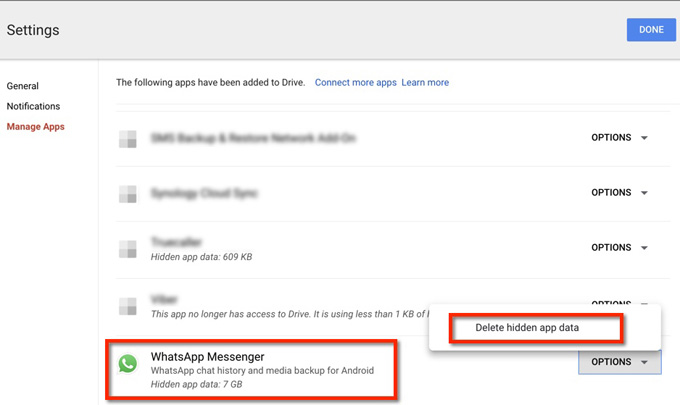This screenshot has height=405, width=680.
Task: Select the Manage Apps tab
Action: coord(36,127)
